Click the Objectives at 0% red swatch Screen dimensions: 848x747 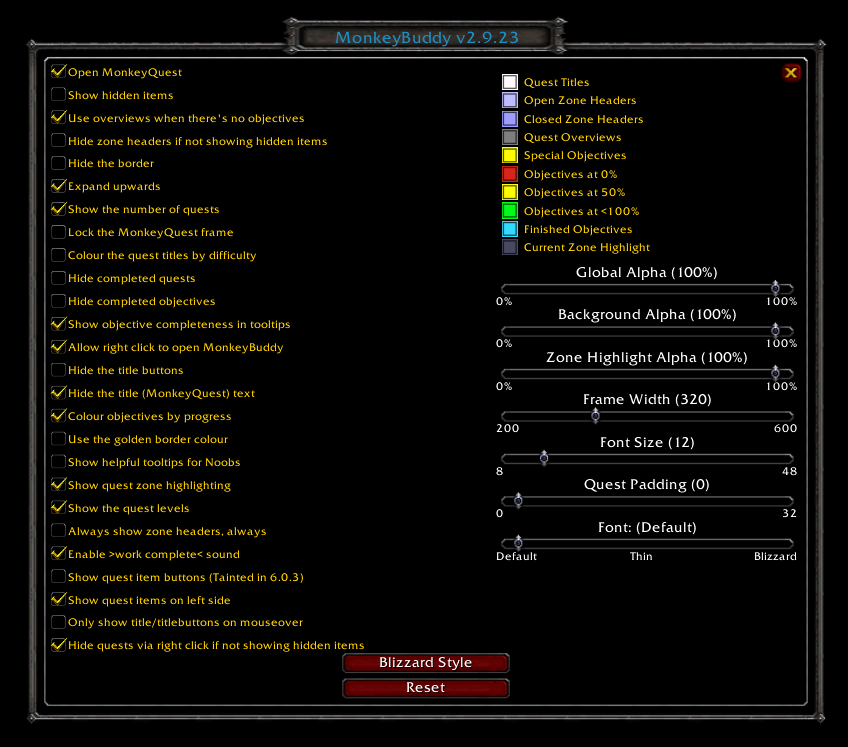[510, 174]
